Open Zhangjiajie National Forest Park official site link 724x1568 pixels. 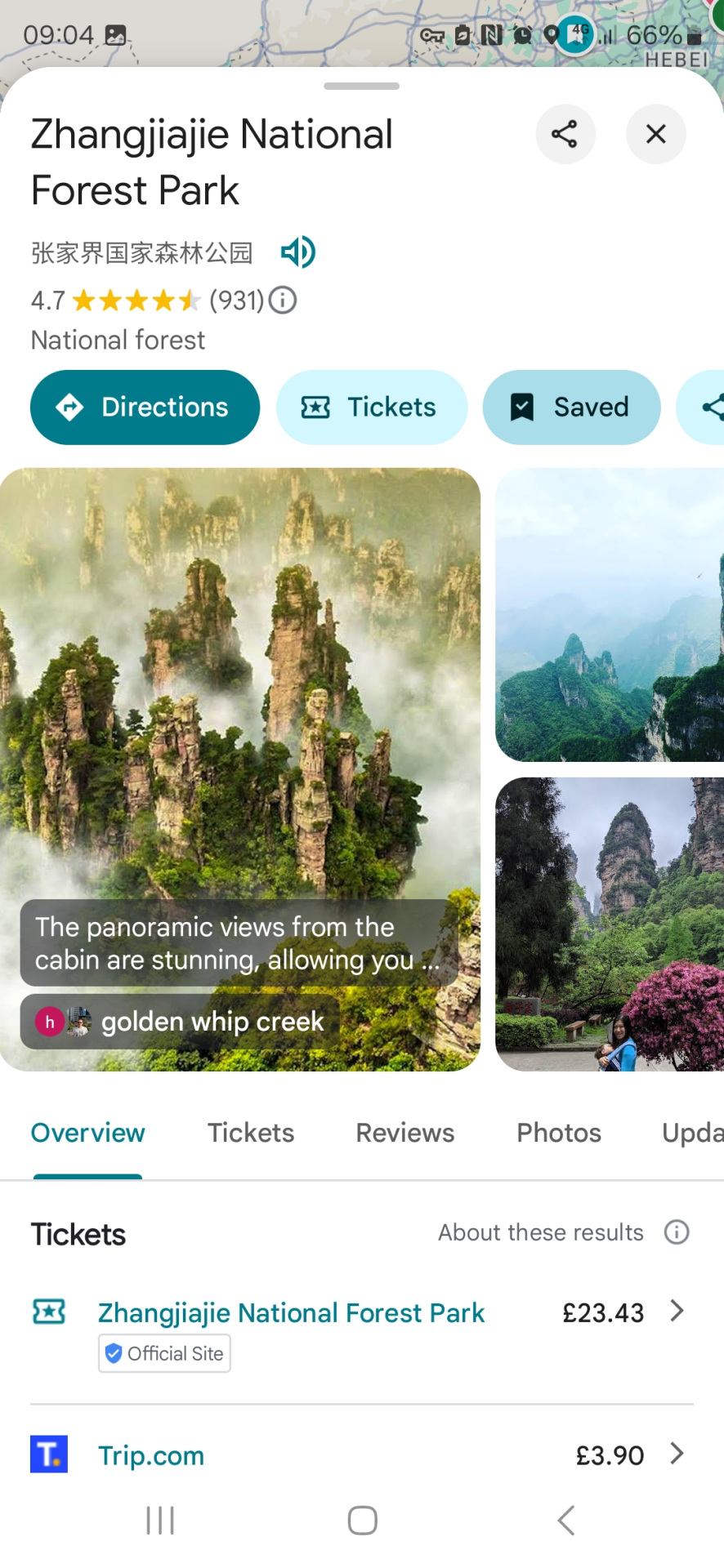pos(291,1313)
